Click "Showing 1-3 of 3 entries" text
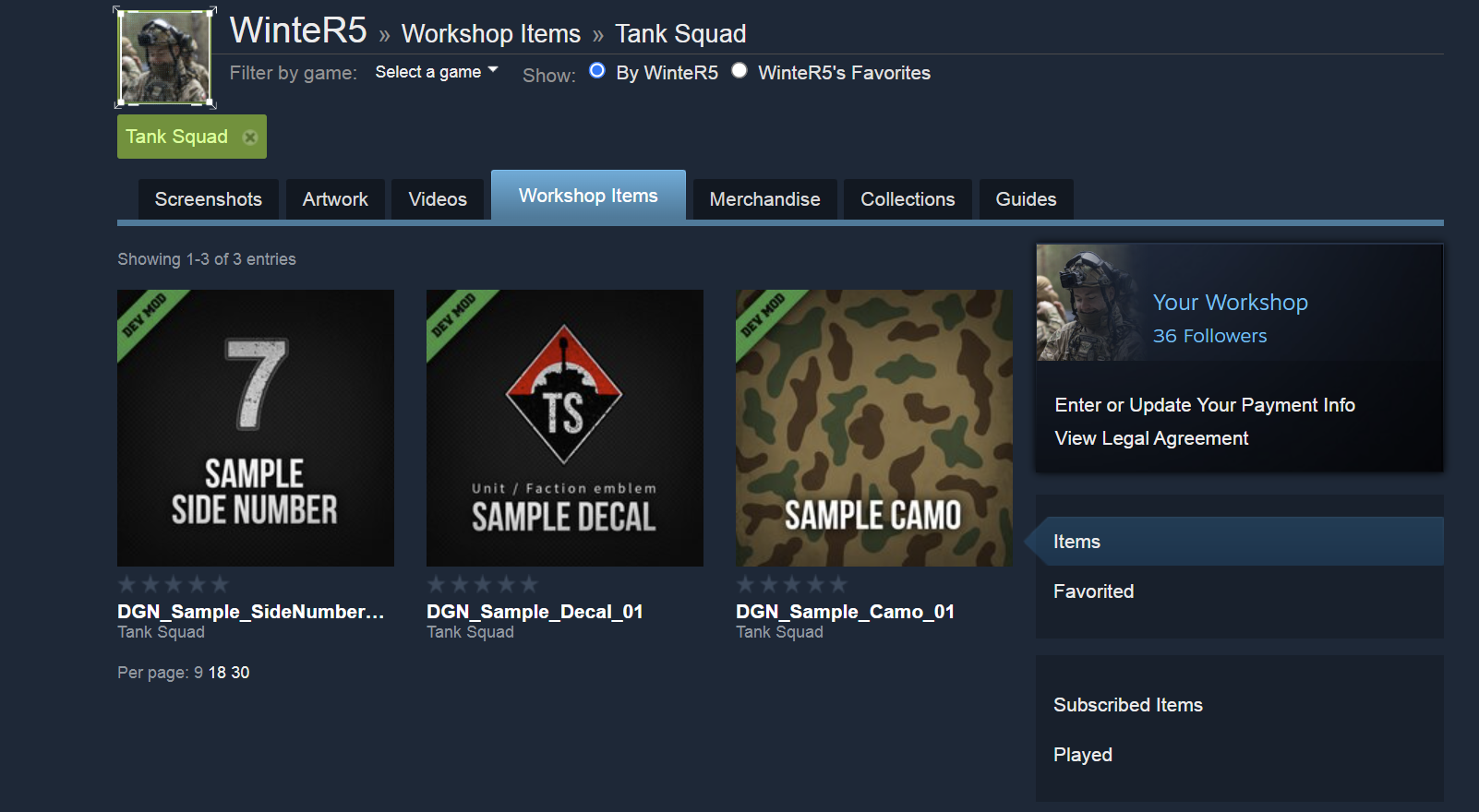 coord(207,259)
